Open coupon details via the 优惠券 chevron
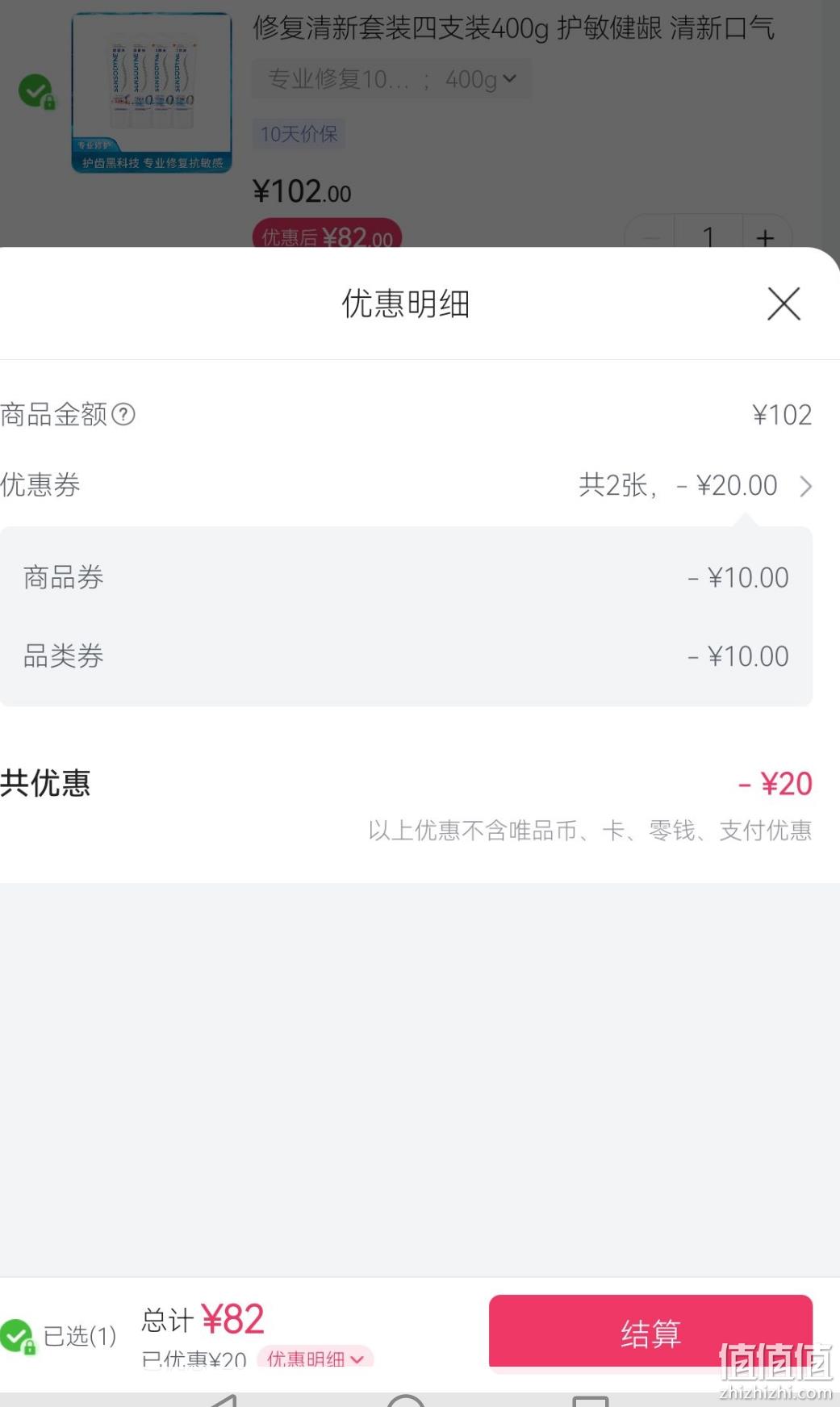This screenshot has width=840, height=1407. pyautogui.click(x=805, y=486)
